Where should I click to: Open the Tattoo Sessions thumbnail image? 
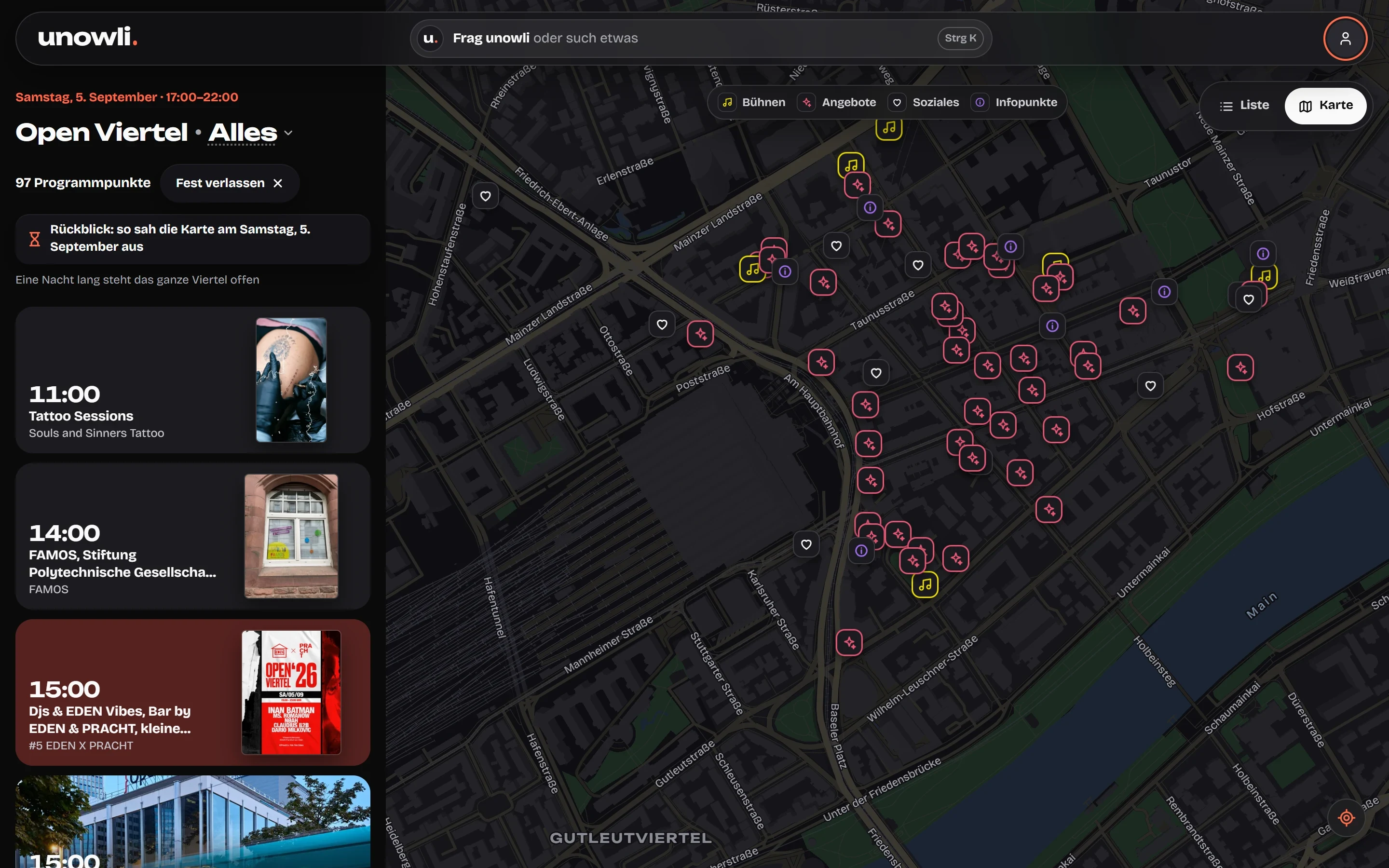click(291, 380)
